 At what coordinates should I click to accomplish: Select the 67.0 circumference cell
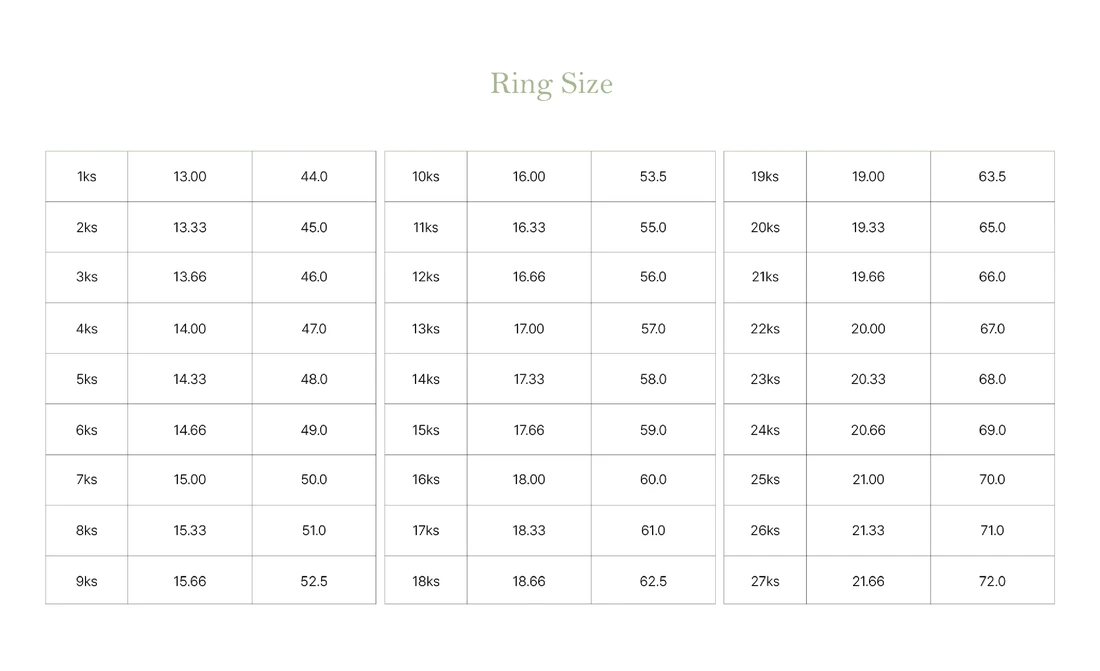tap(992, 329)
